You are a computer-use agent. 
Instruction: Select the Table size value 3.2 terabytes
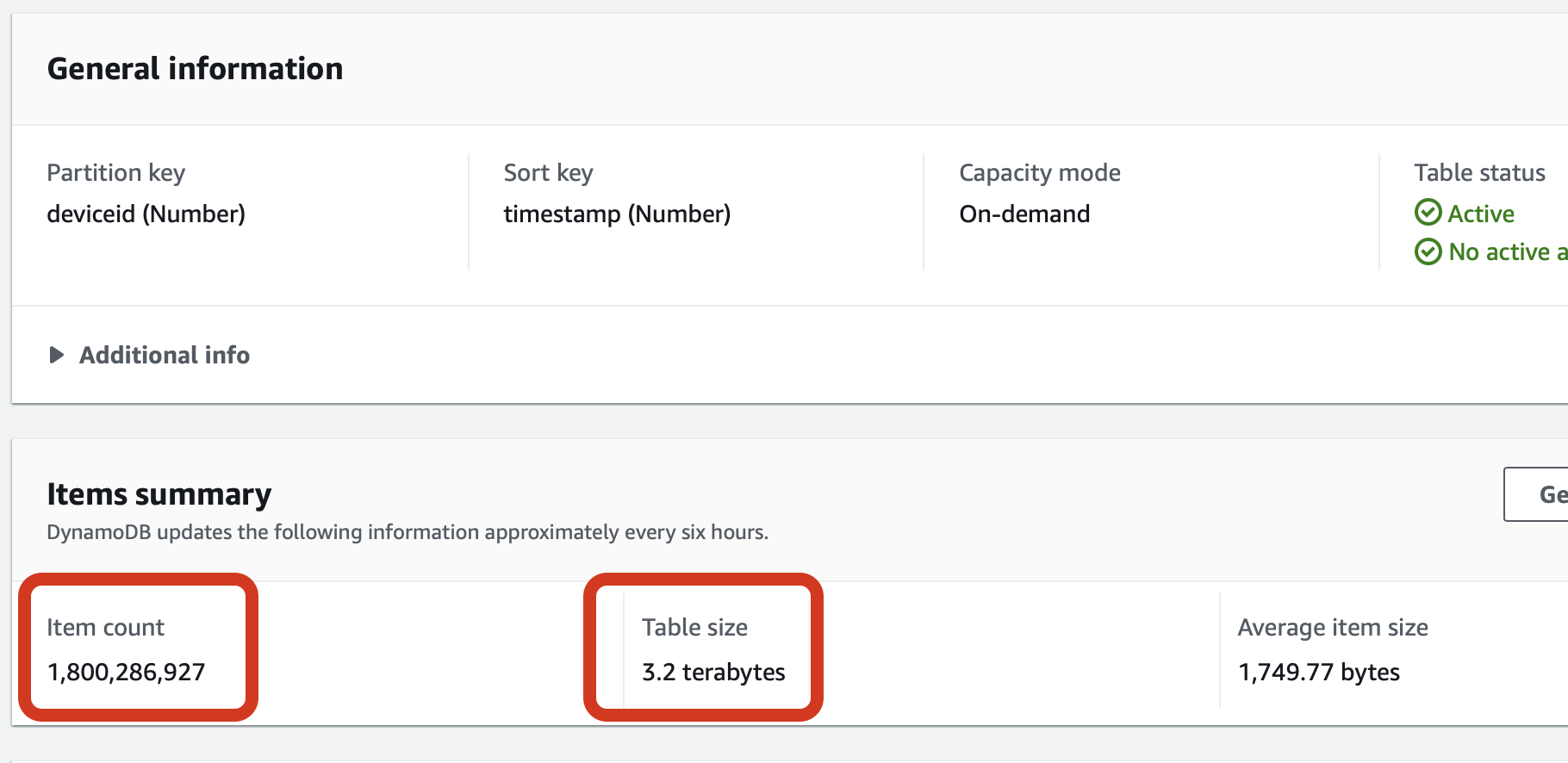tap(713, 672)
